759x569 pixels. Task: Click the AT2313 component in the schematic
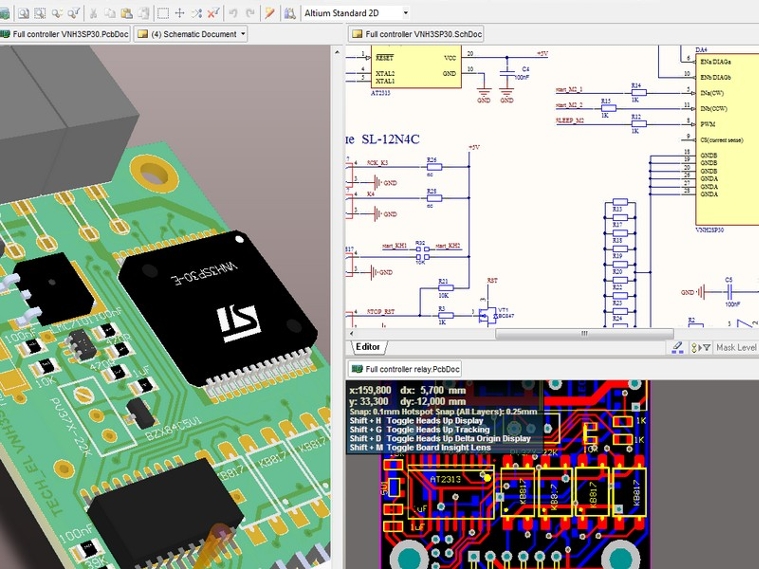(x=416, y=67)
